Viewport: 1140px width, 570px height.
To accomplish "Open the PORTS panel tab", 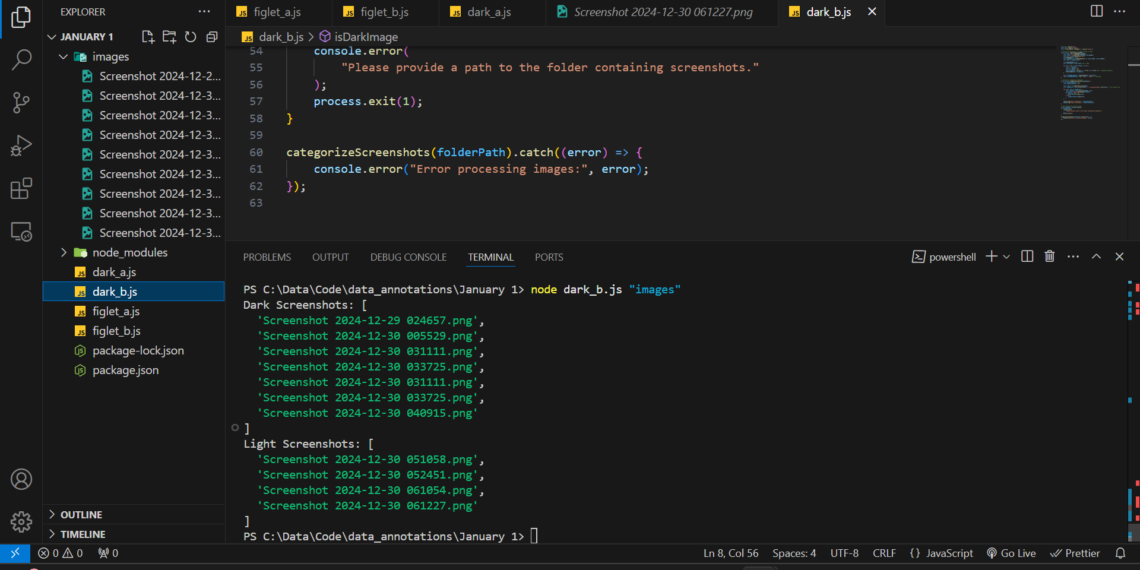I will coord(549,257).
